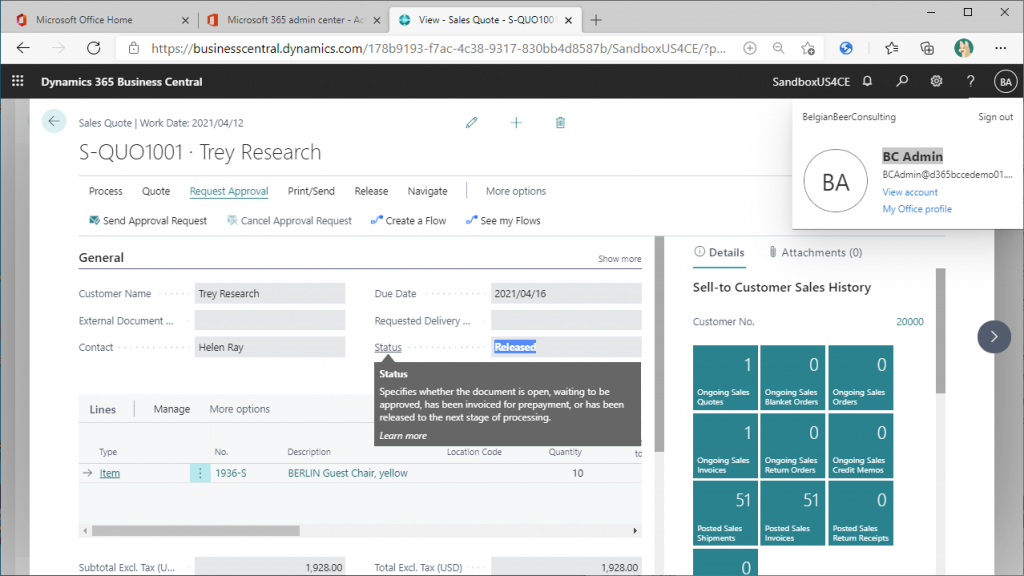Click the BERLIN Guest Chair, yellow description
This screenshot has width=1024, height=576.
(347, 473)
